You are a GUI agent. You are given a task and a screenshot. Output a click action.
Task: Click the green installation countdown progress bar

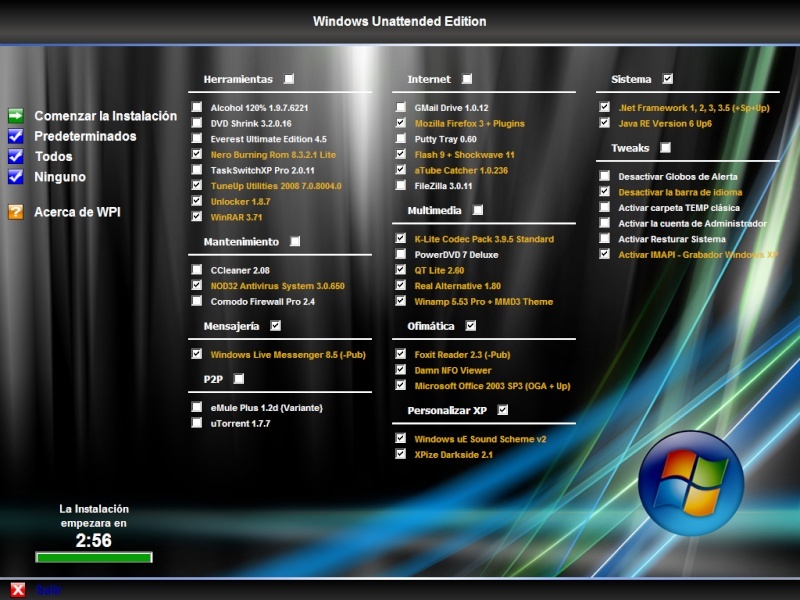(x=94, y=557)
